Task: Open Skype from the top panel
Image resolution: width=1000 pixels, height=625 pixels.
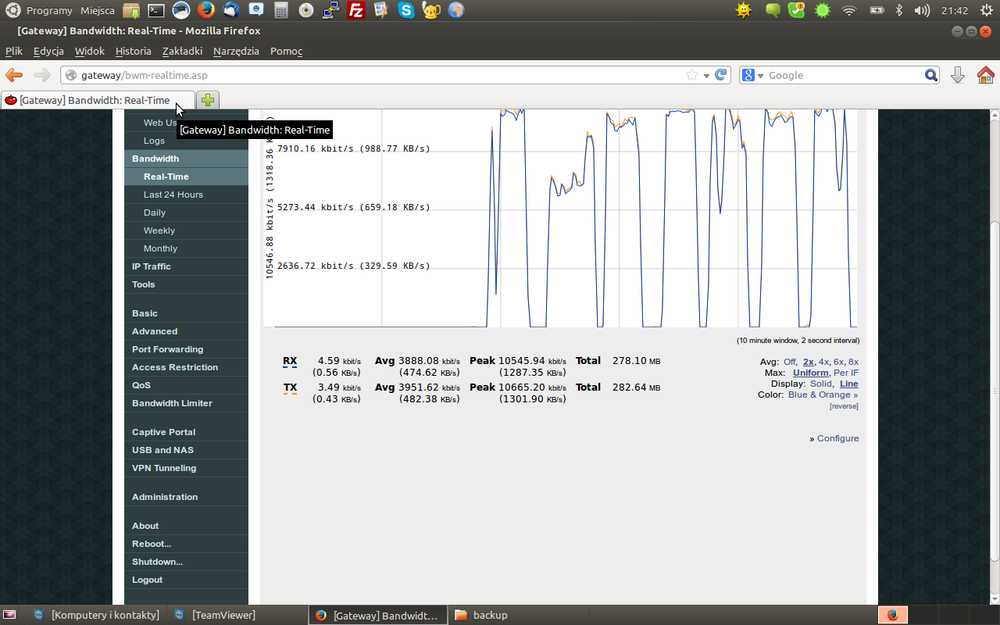Action: [x=406, y=10]
